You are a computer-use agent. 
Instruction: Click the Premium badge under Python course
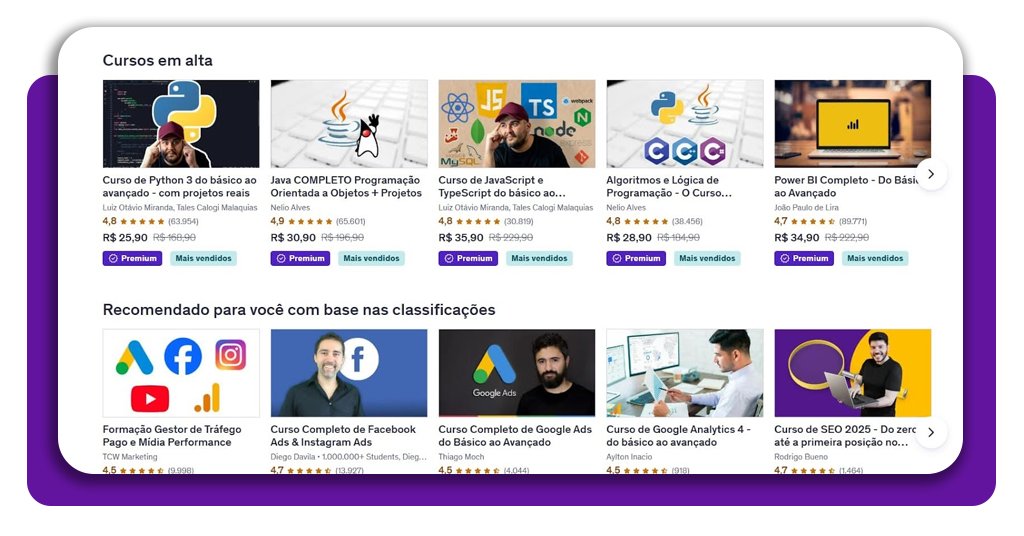coord(133,259)
